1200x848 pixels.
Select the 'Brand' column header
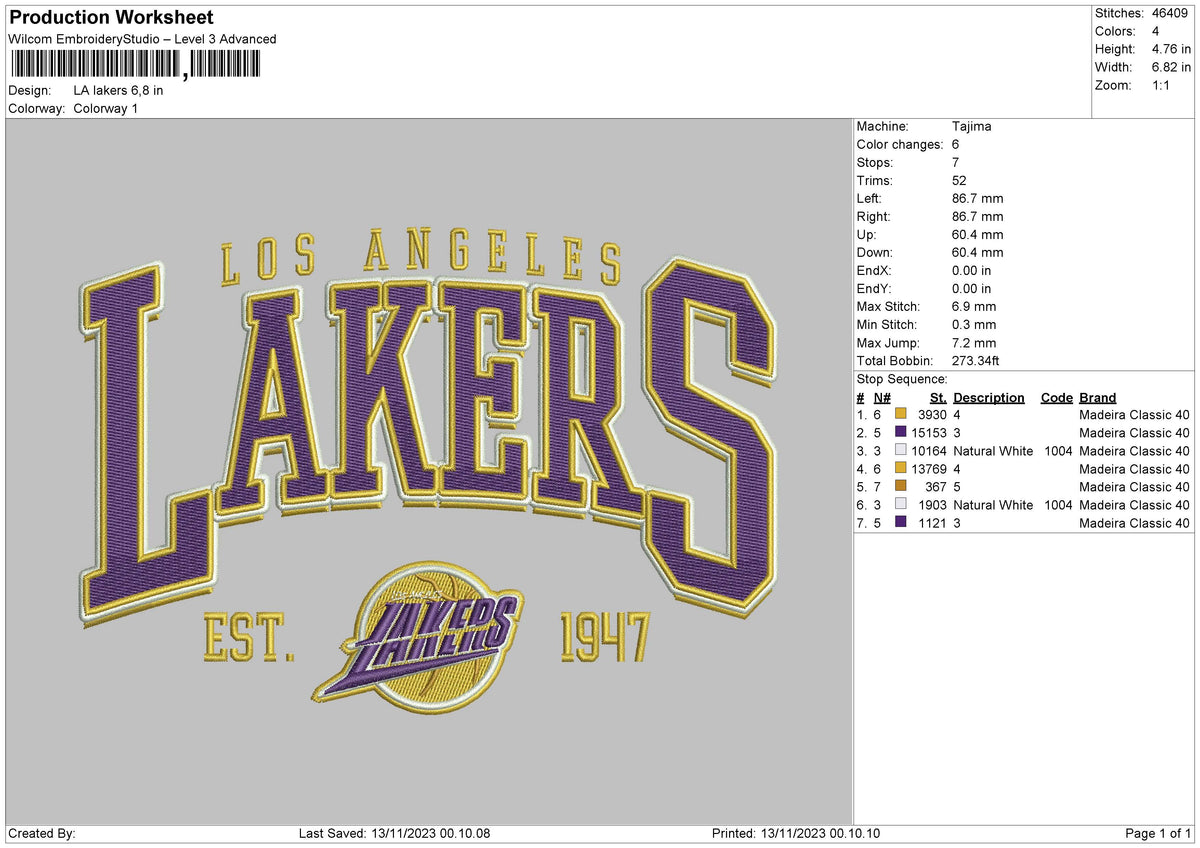tap(1098, 398)
